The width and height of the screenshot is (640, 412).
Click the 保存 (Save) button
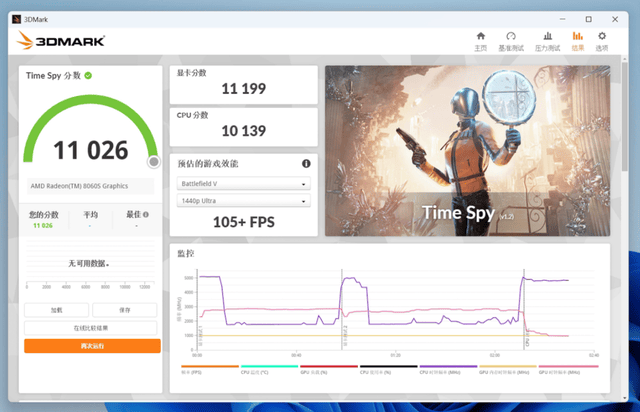pos(125,310)
